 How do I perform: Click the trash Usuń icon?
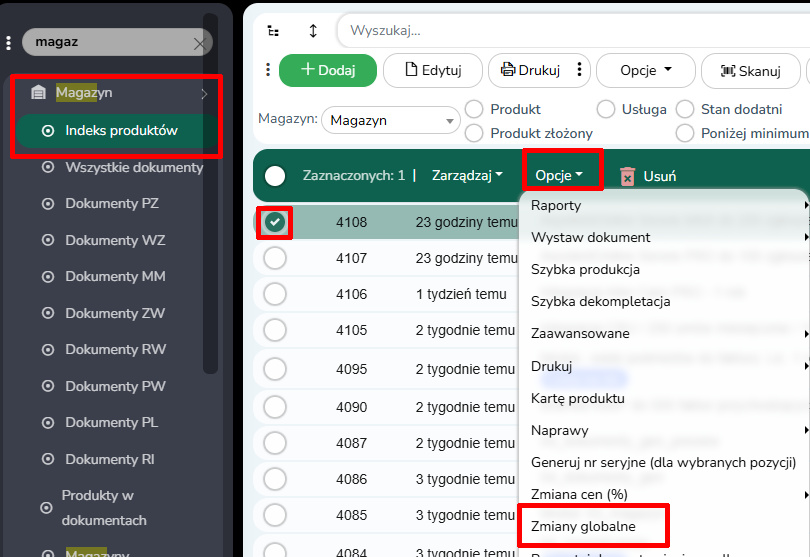(x=627, y=176)
